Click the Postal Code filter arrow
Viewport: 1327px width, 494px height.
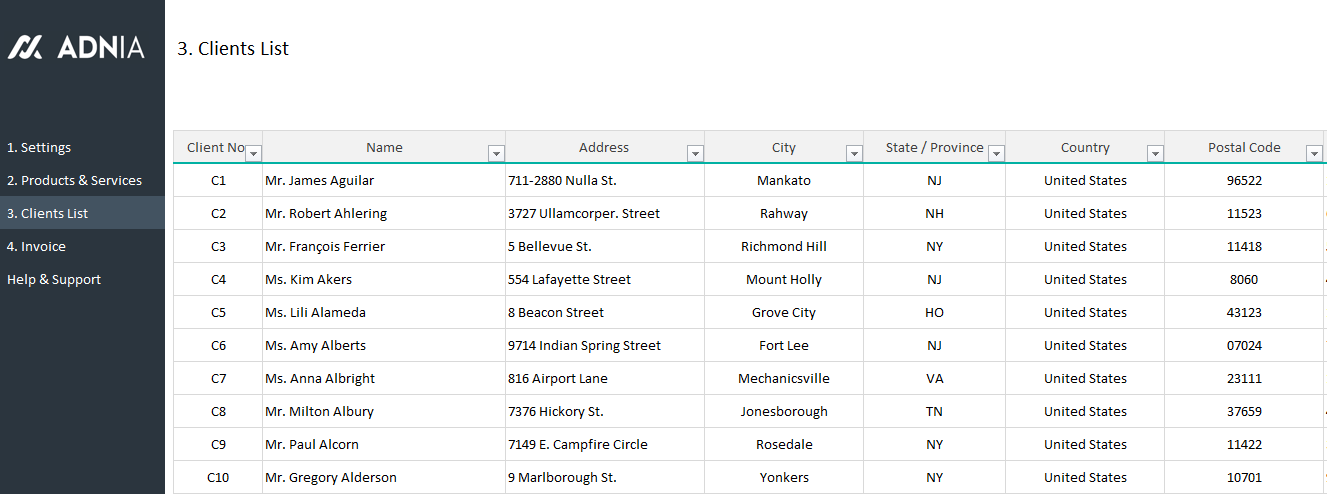pyautogui.click(x=1314, y=153)
